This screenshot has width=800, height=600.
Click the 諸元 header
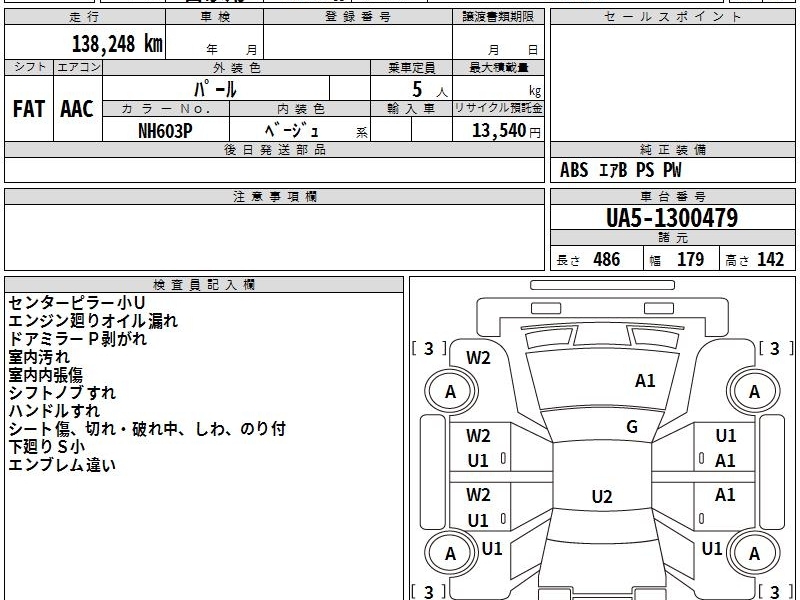click(672, 238)
